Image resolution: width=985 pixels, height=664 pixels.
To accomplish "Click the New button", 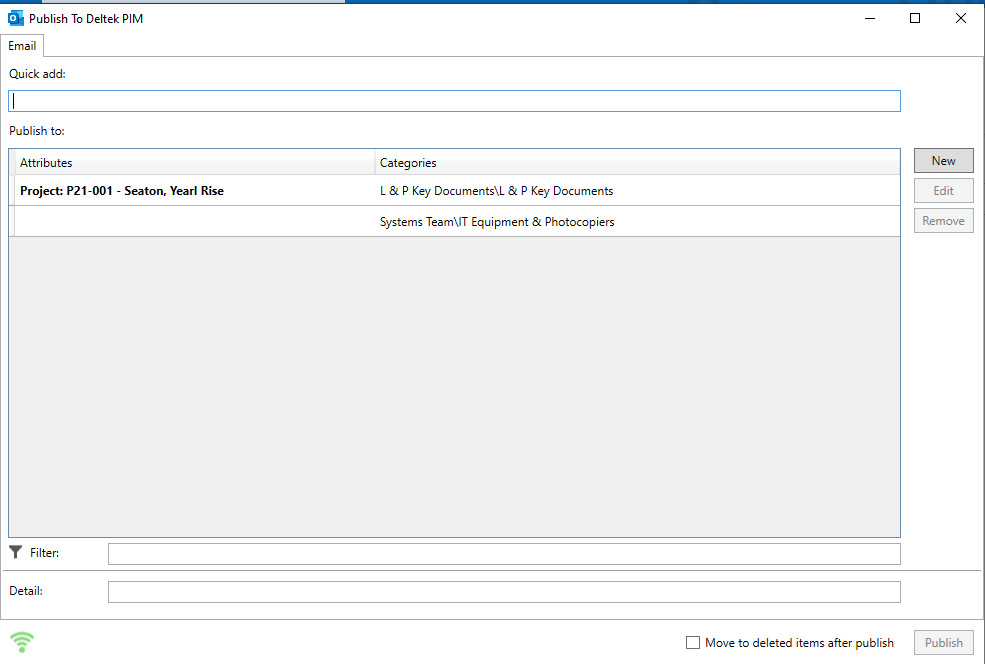I will click(x=944, y=161).
